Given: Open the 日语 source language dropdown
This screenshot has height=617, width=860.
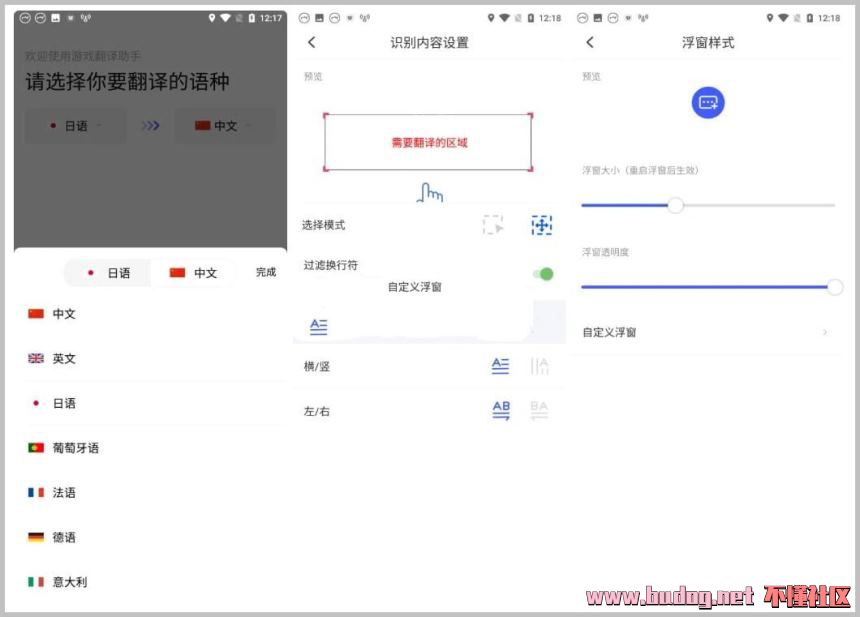Looking at the screenshot, I should click(76, 126).
